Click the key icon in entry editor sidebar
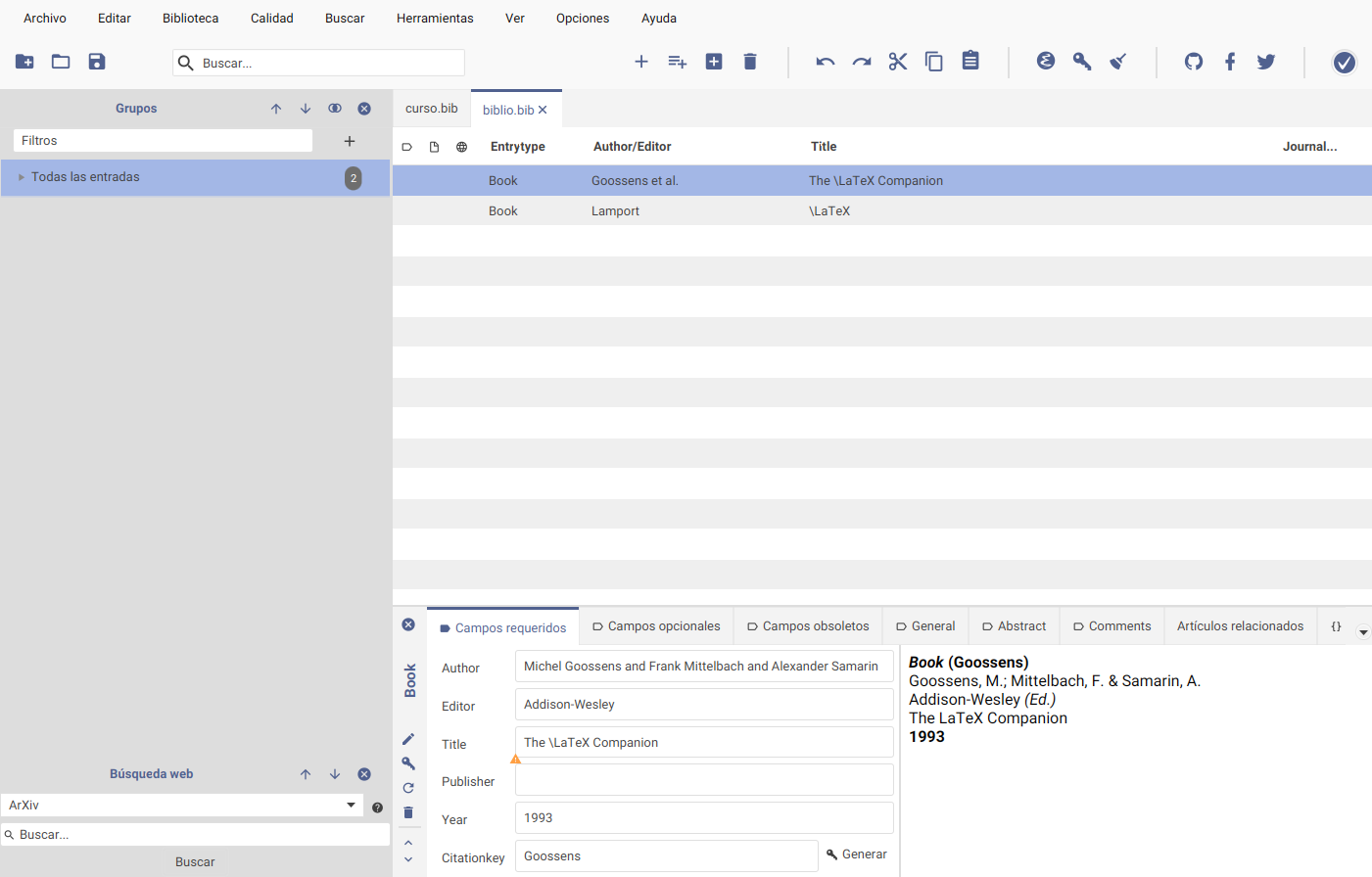This screenshot has height=877, width=1372. 408,763
